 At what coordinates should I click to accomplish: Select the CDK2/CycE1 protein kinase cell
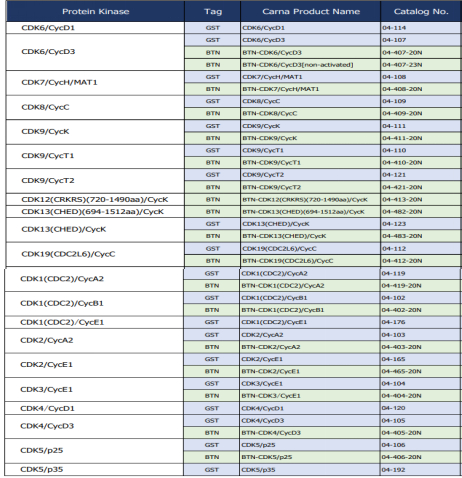pos(94,365)
